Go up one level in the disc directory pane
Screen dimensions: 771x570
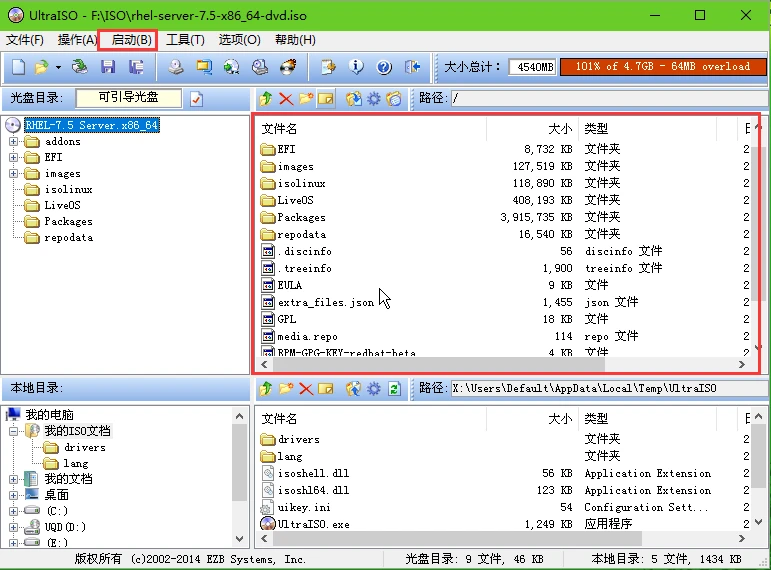pos(266,98)
